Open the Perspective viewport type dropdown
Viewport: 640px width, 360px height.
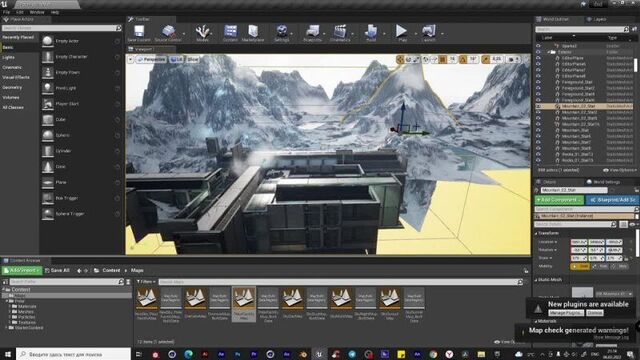tap(151, 59)
